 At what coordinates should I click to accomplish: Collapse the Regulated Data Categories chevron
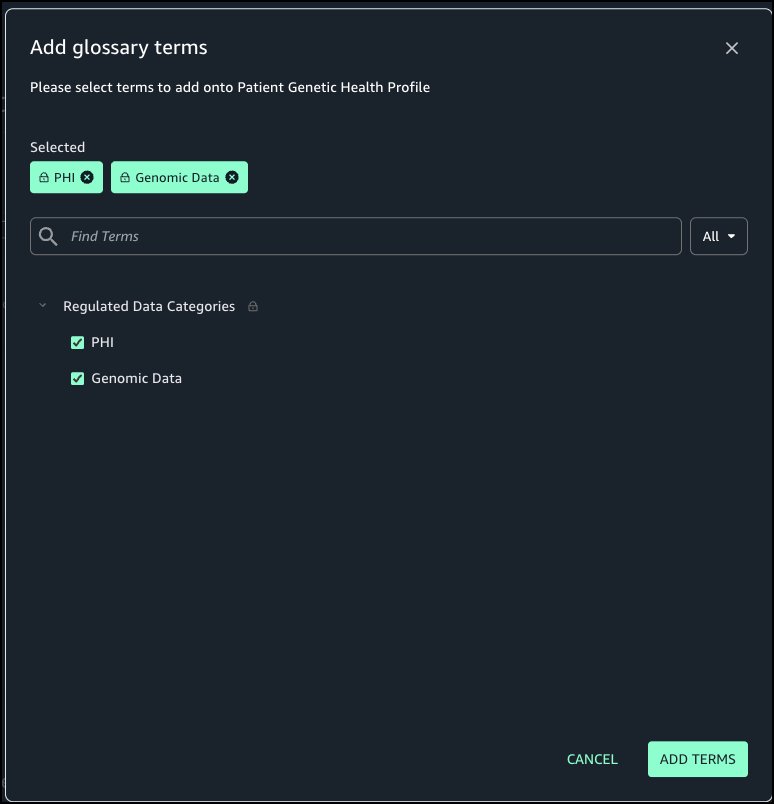[42, 306]
